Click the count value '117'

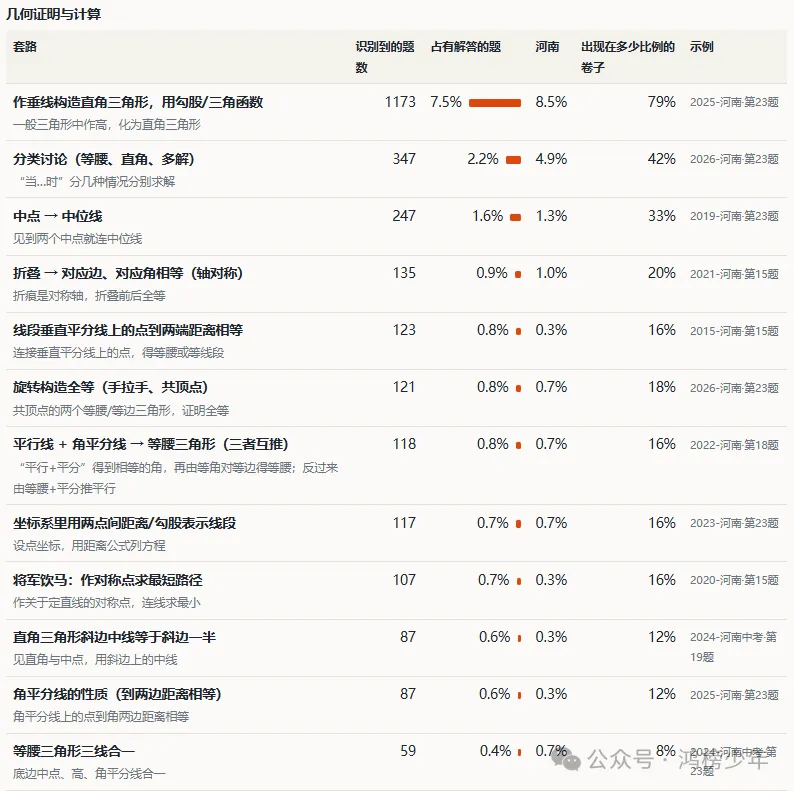[404, 523]
